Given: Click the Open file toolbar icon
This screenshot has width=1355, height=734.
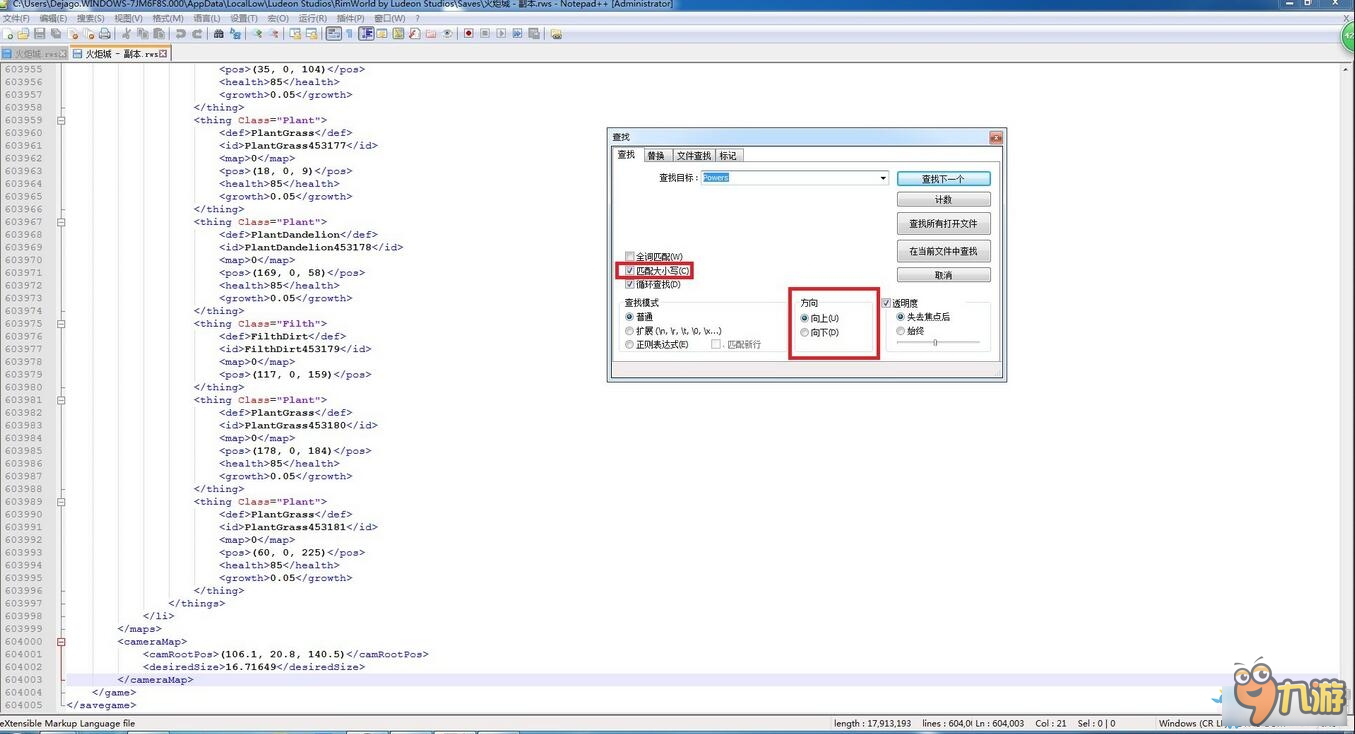Looking at the screenshot, I should (22, 33).
